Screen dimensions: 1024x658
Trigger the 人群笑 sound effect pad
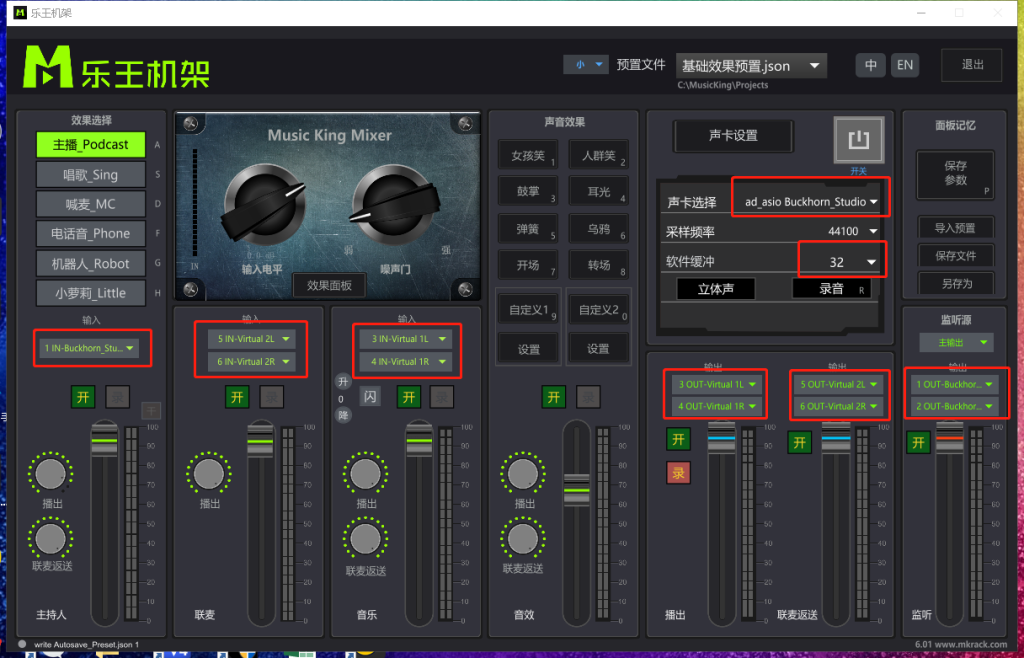tap(598, 155)
